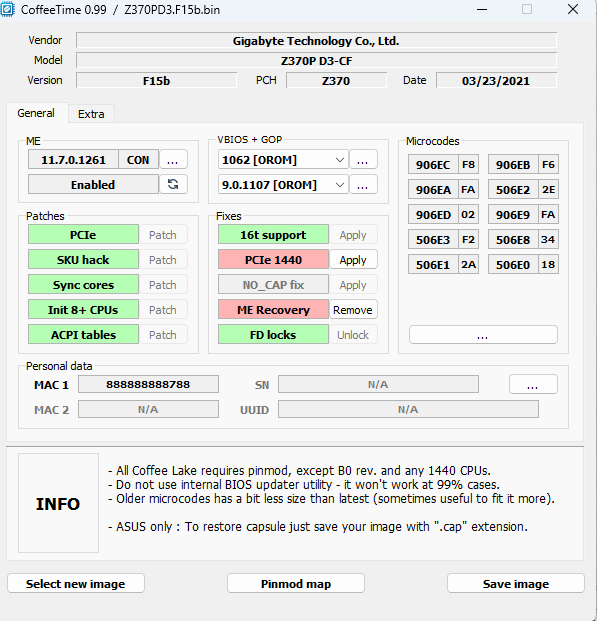Click Personal data ellipsis button
This screenshot has width=597, height=621.
pos(533,384)
